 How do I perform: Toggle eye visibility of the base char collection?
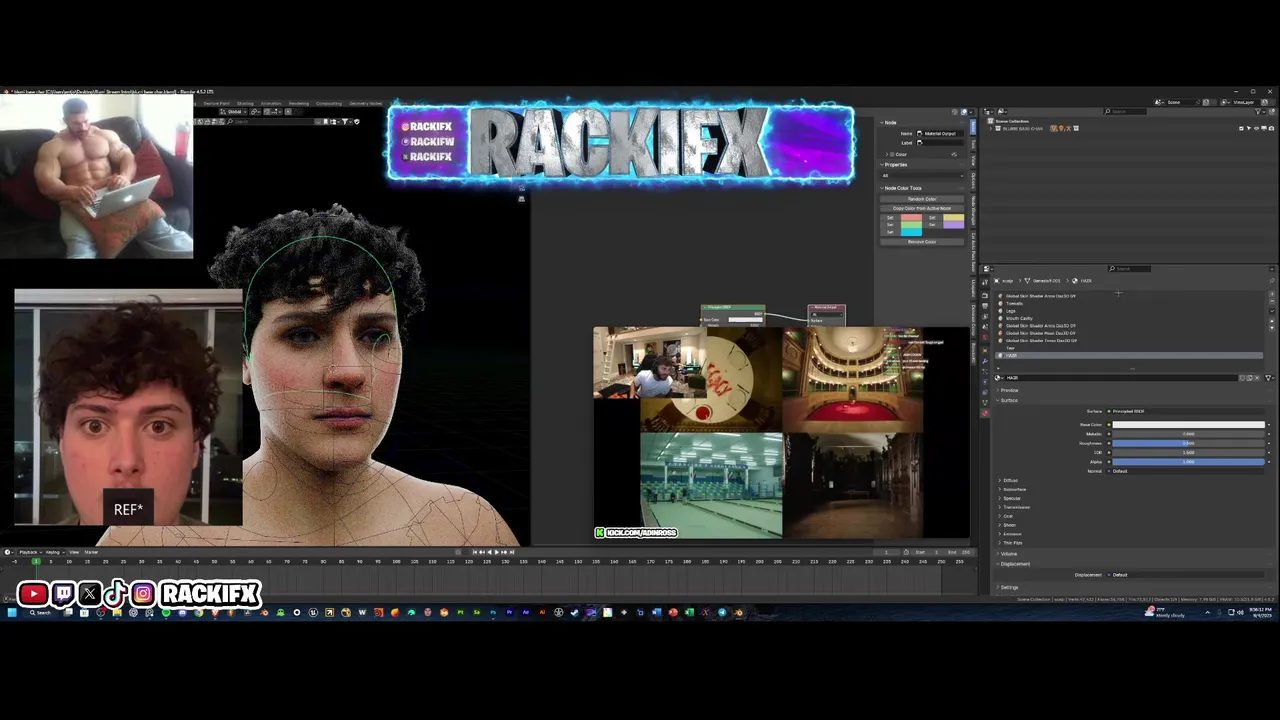click(x=1256, y=128)
